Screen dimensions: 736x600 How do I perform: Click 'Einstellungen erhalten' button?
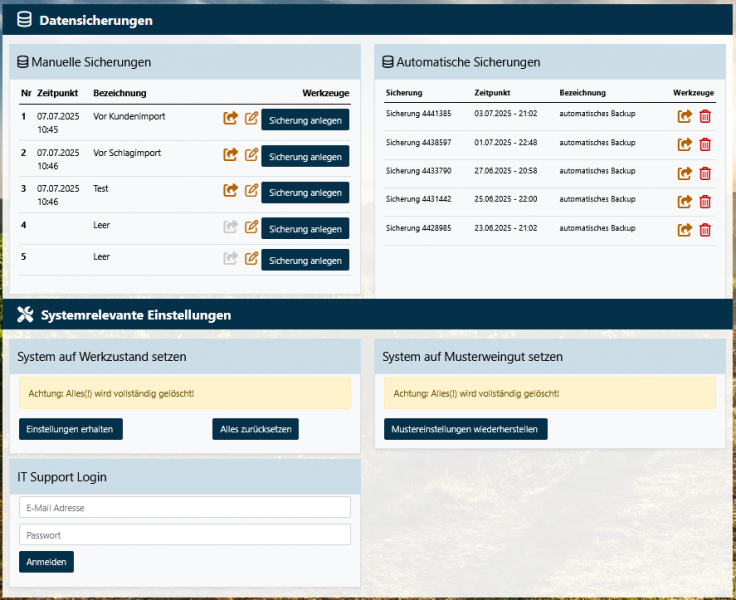70,429
